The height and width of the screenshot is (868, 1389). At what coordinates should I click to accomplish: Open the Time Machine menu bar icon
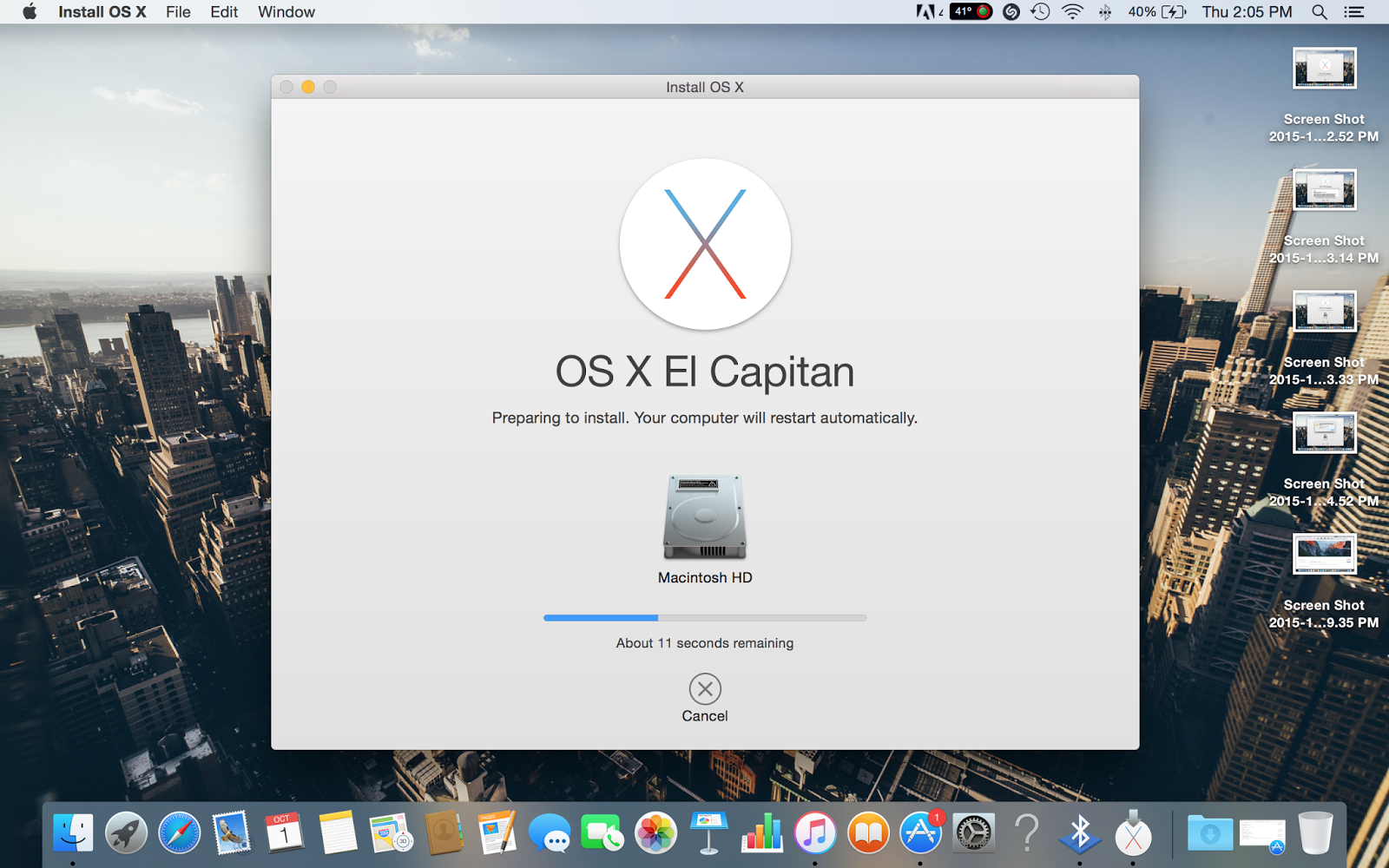pyautogui.click(x=1040, y=12)
